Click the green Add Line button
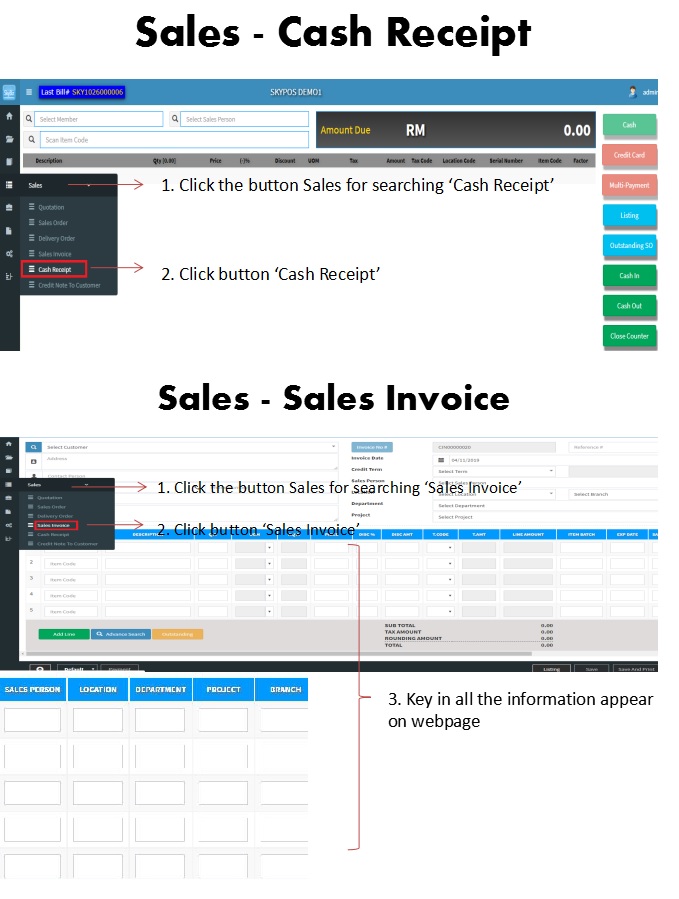The height and width of the screenshot is (899, 679). click(64, 634)
